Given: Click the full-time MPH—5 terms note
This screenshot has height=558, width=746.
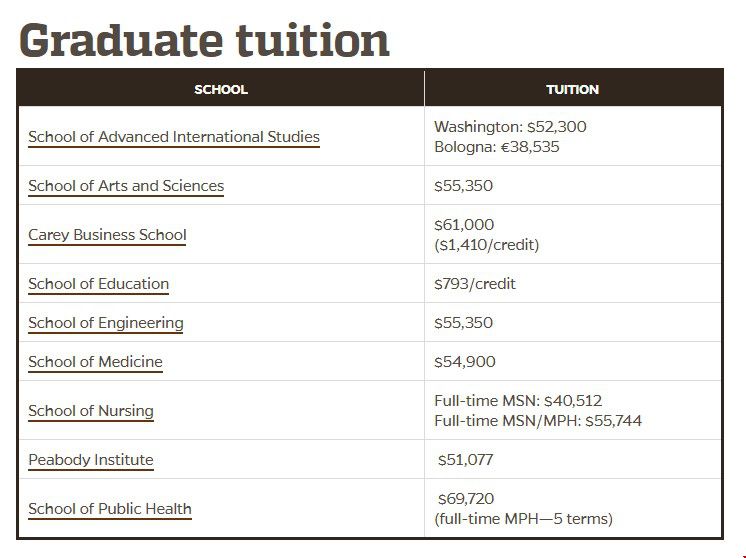Looking at the screenshot, I should [x=523, y=519].
